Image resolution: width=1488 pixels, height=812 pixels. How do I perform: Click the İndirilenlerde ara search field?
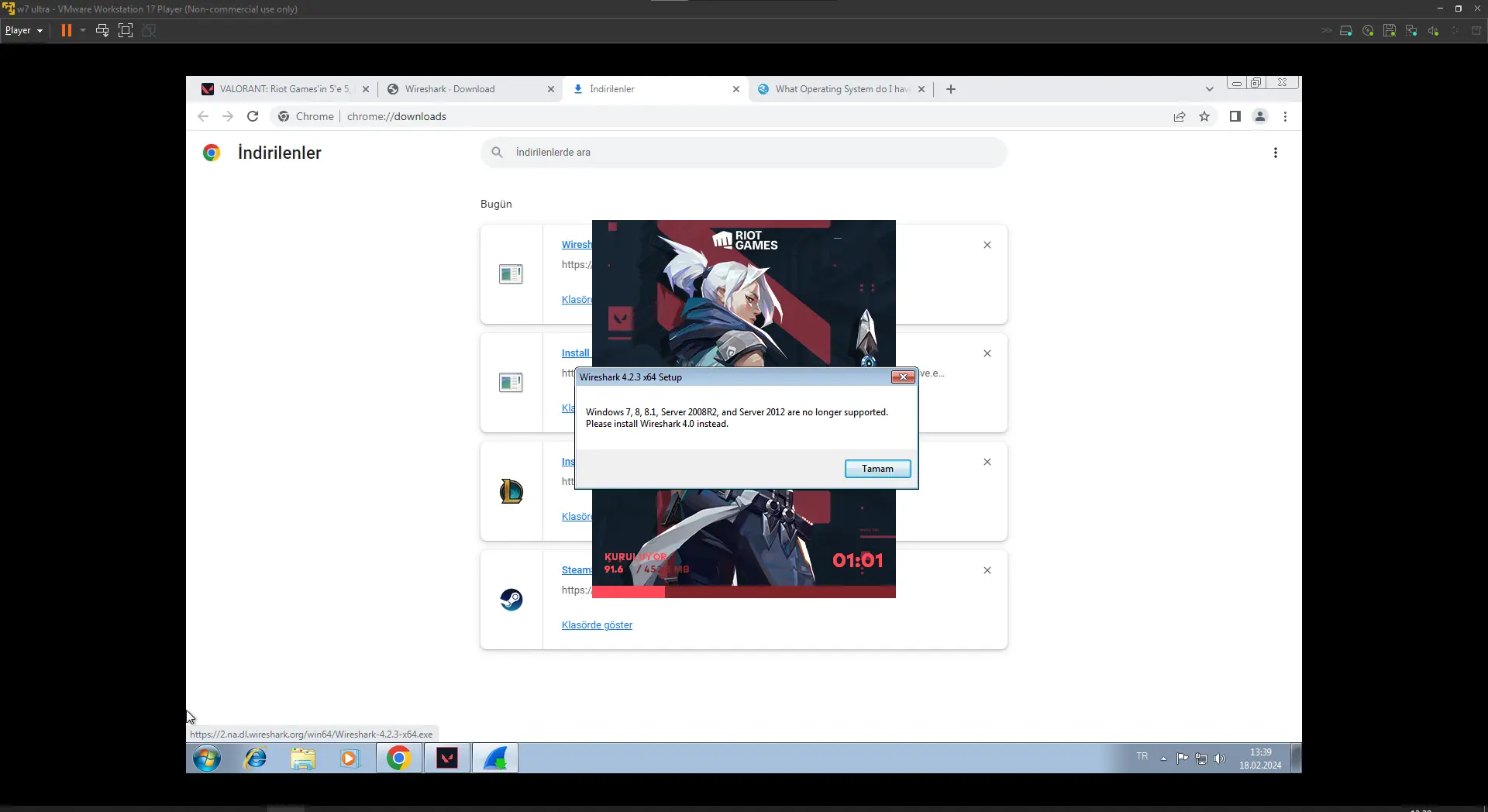point(744,153)
